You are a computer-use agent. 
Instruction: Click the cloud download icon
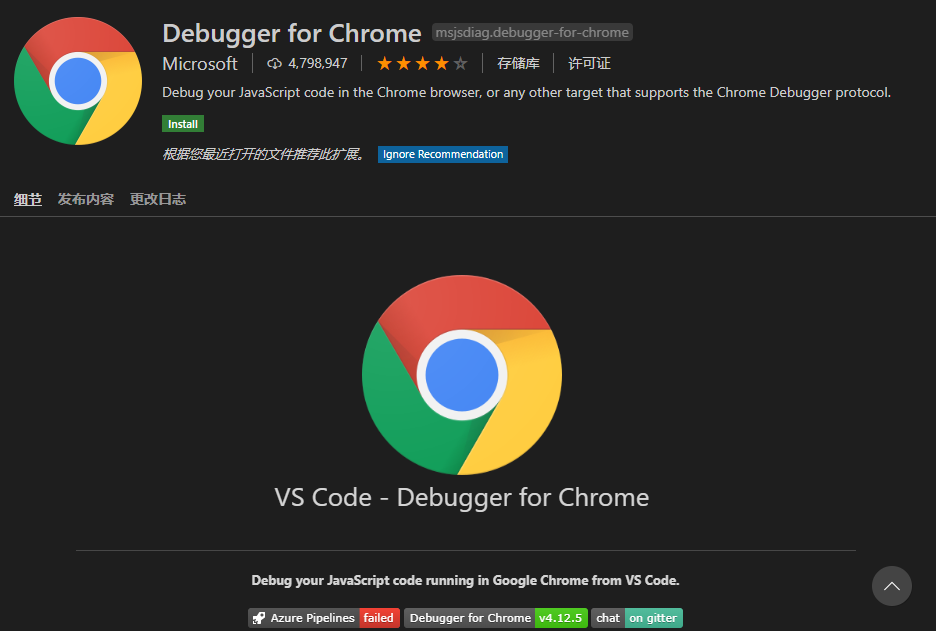pos(275,64)
